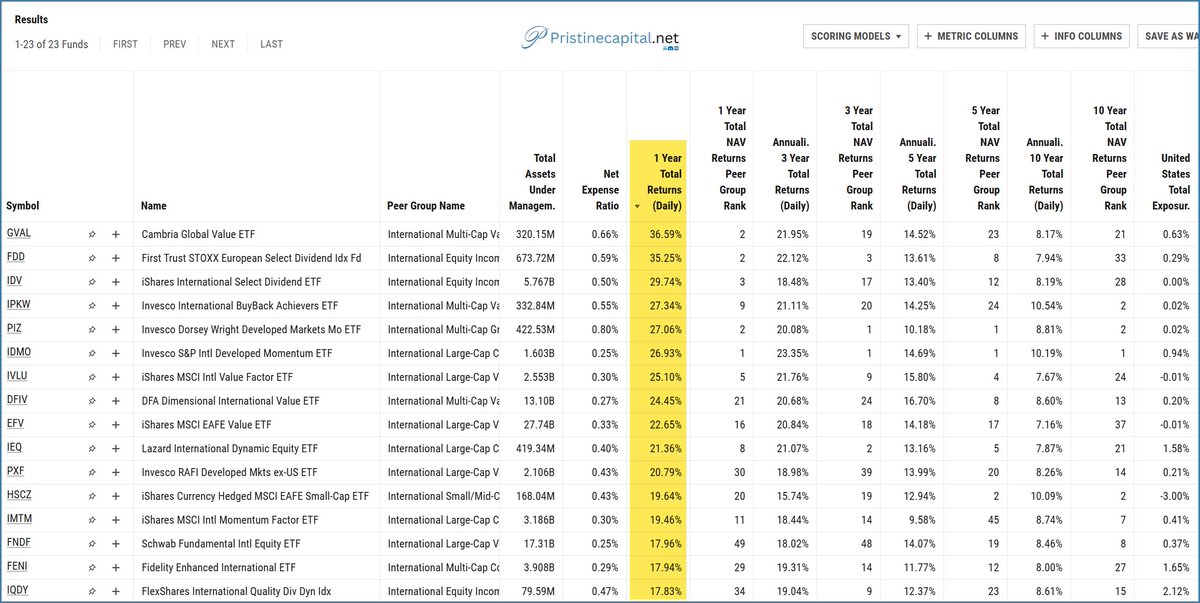
Task: Select the IQDY ticker symbol
Action: 17,591
